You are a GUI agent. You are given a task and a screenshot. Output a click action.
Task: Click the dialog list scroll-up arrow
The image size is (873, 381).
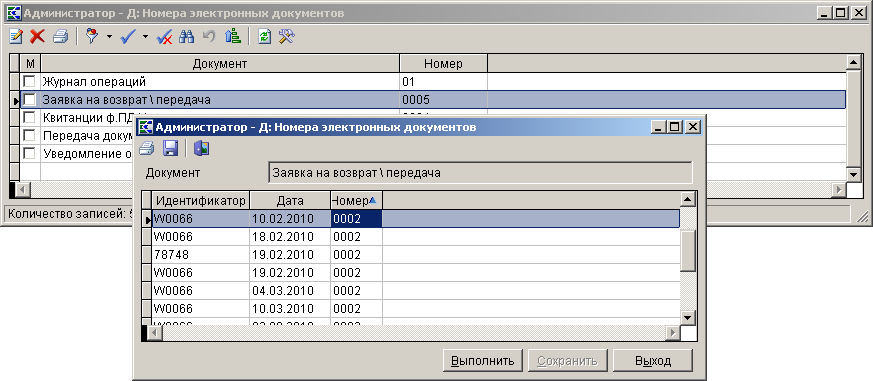(689, 199)
